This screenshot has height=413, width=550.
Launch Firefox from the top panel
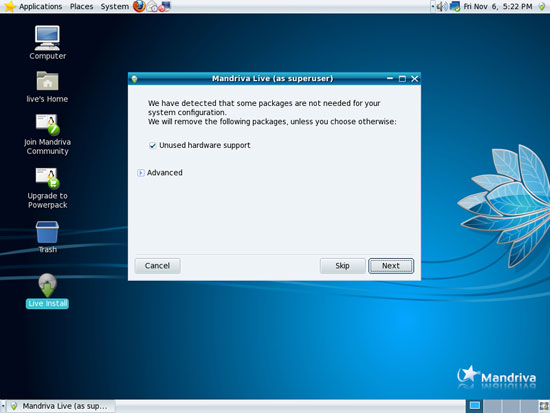[139, 6]
